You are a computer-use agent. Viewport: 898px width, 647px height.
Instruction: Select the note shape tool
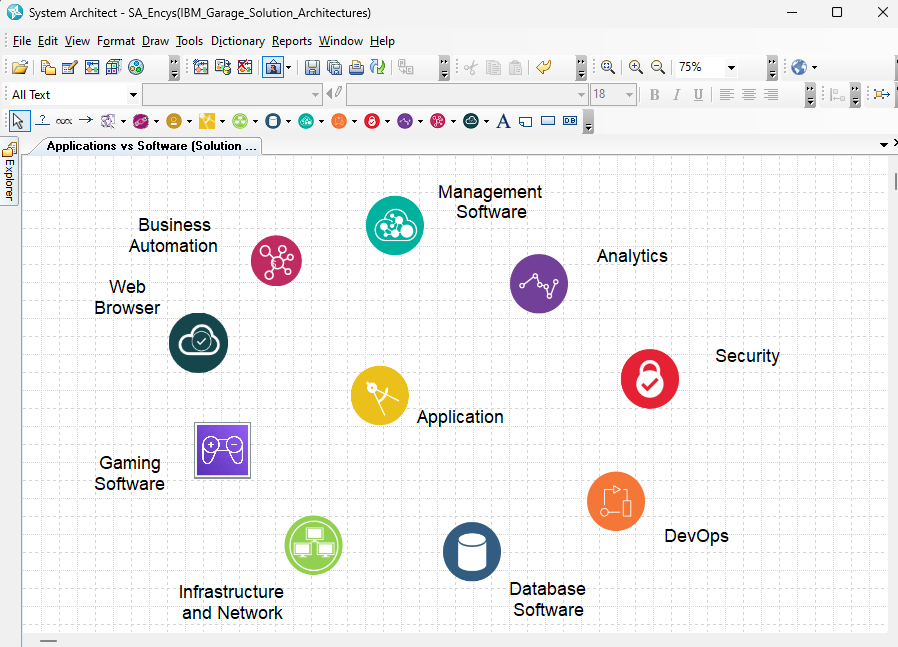tap(526, 121)
